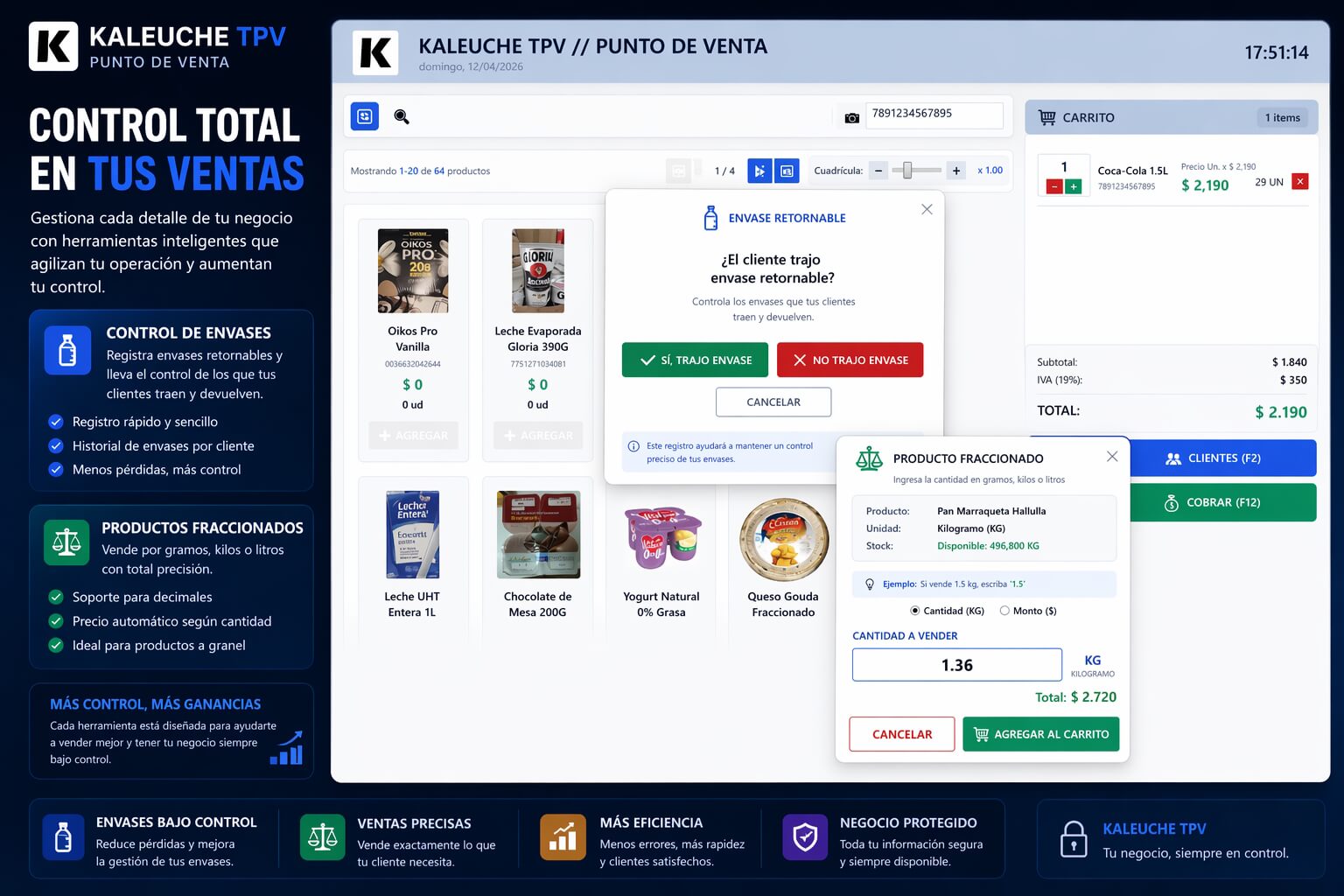Click Cobrar (F12) to charge

[1223, 502]
